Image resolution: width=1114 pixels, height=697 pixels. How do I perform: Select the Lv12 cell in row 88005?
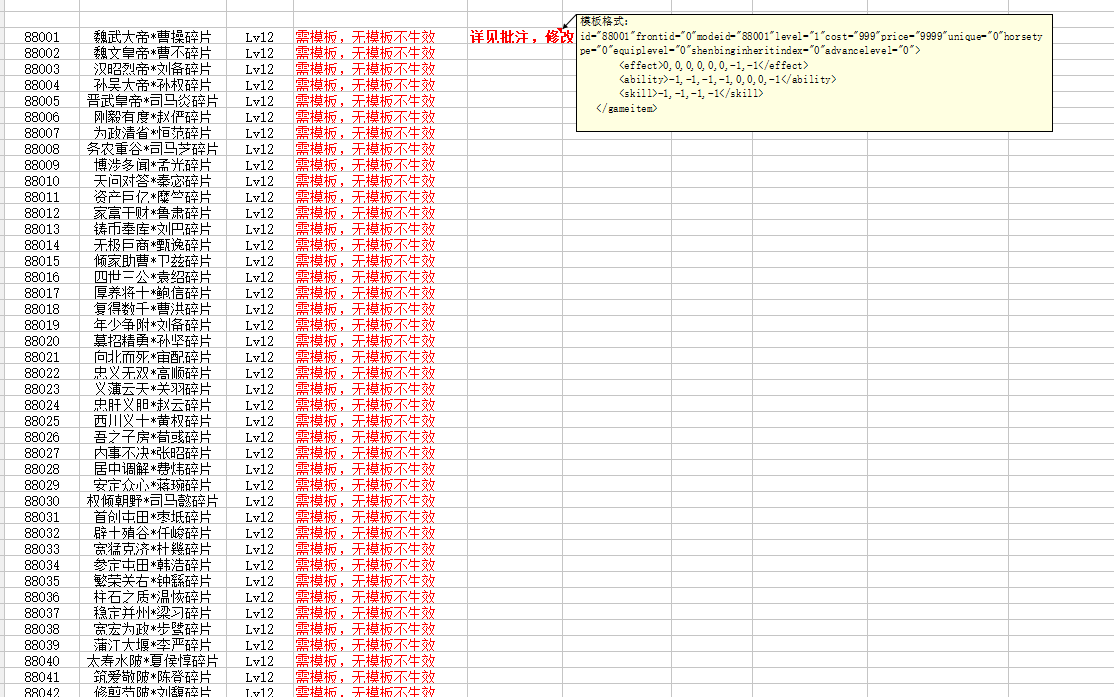[x=259, y=102]
